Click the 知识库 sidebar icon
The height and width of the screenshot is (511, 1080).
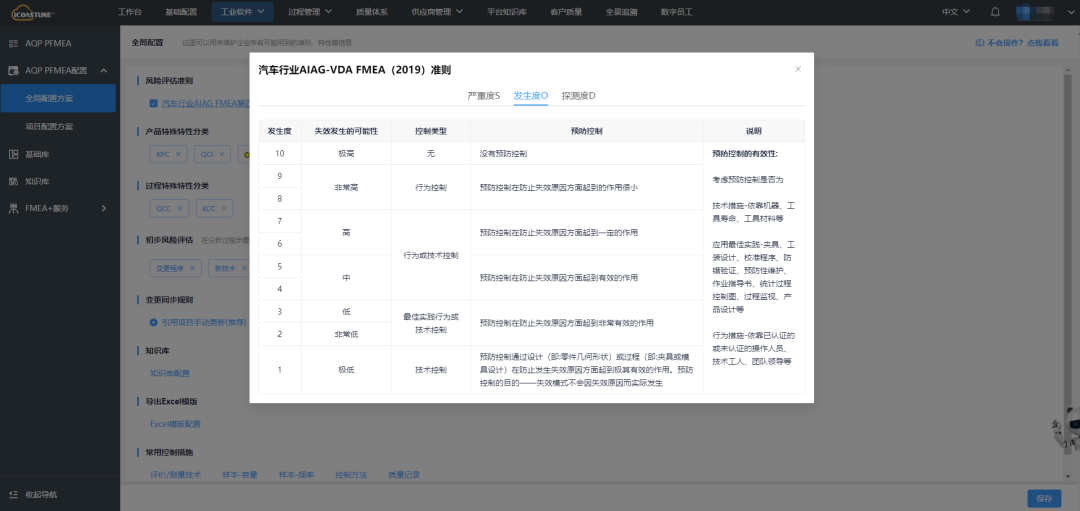[13, 181]
